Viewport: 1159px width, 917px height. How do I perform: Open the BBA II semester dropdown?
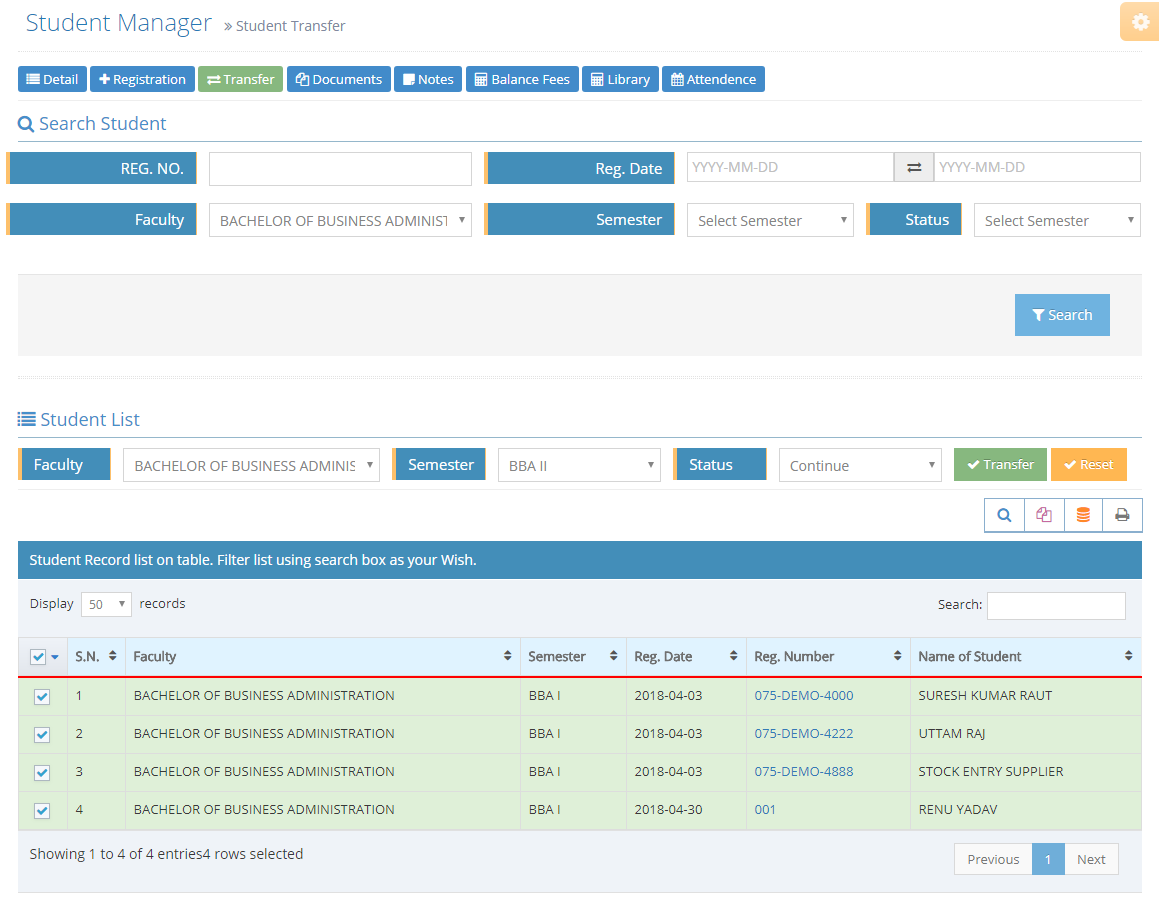(x=579, y=465)
